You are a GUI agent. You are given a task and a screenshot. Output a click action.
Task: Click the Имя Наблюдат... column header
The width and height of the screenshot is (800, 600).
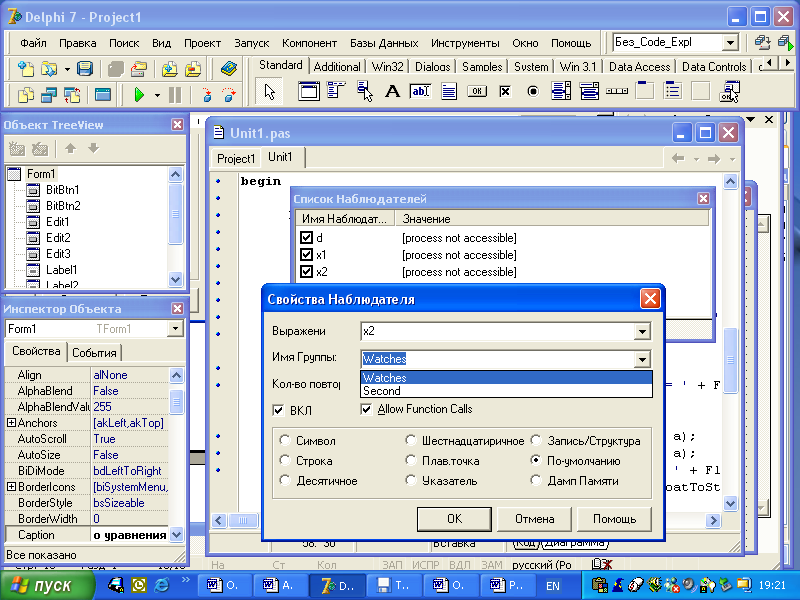tap(345, 219)
